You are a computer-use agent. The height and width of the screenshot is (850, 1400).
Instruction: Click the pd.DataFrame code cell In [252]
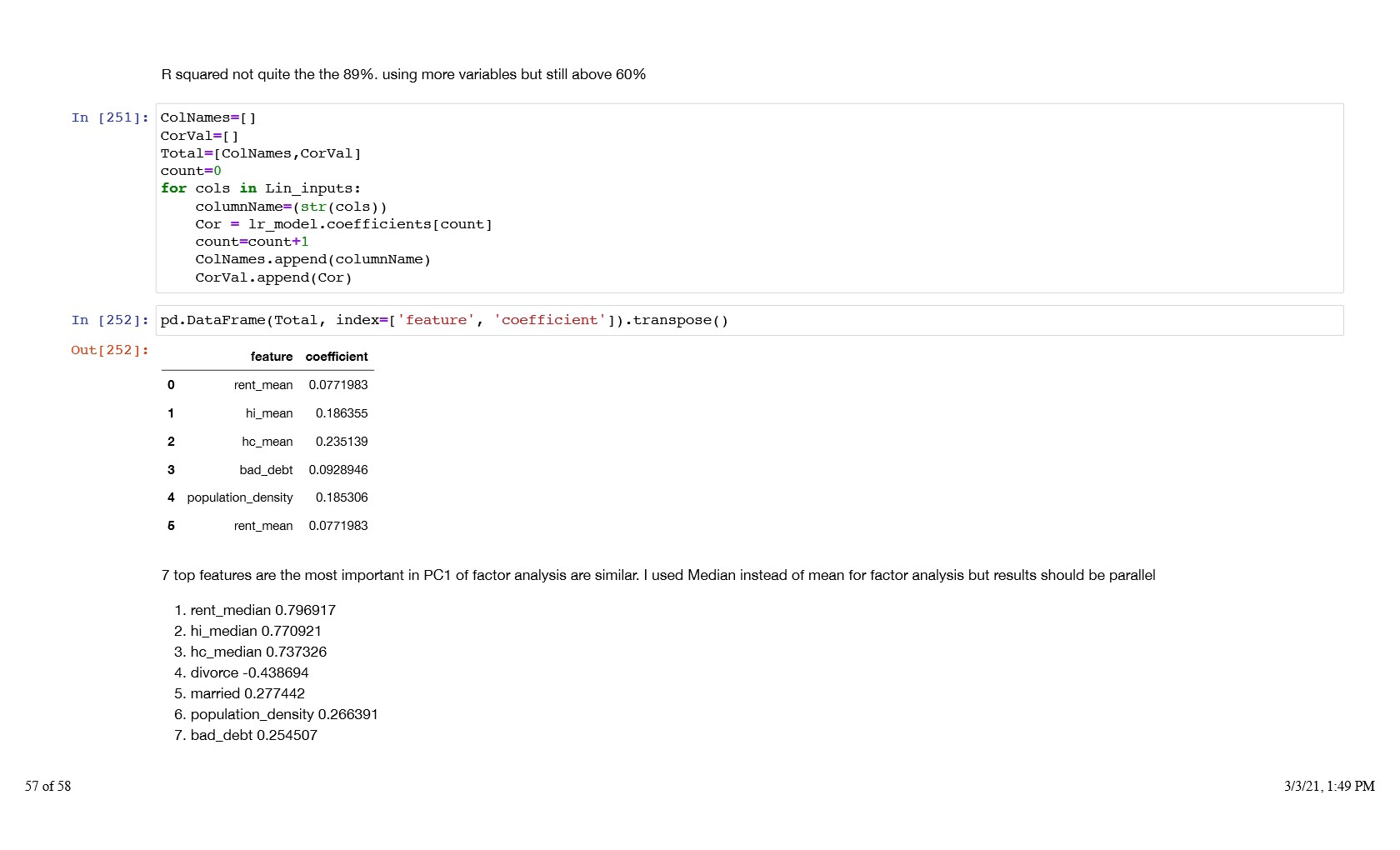click(748, 320)
